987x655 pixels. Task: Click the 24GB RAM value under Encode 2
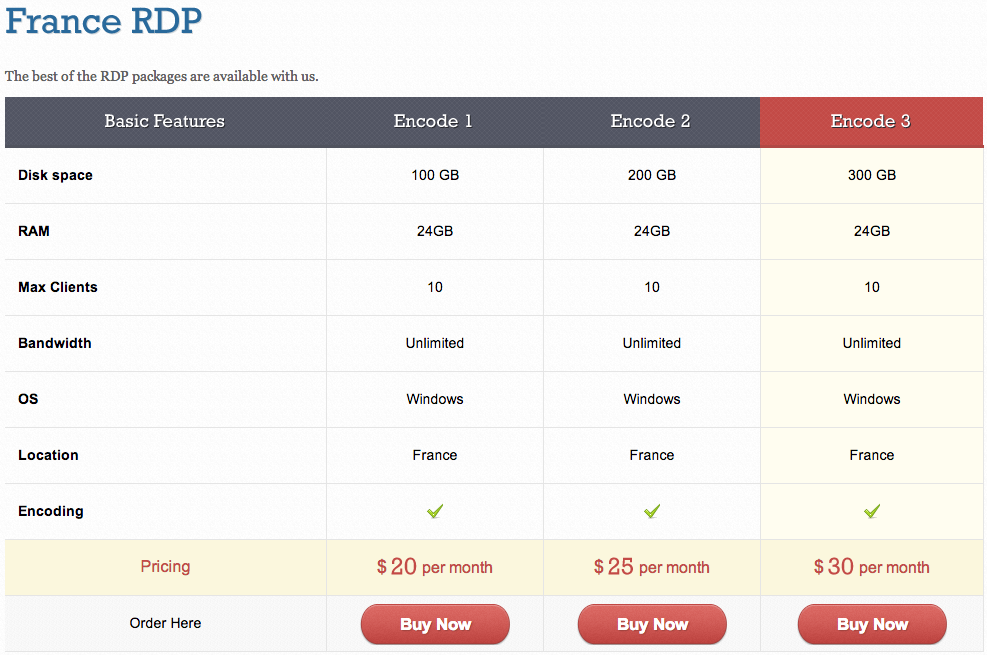pyautogui.click(x=652, y=231)
